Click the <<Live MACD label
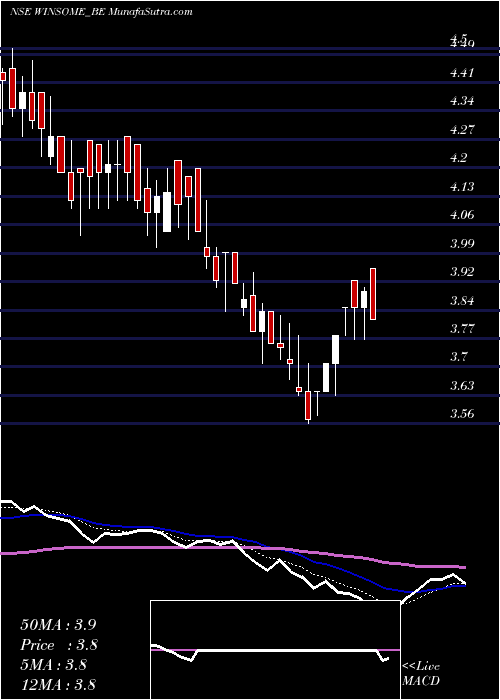500x700 pixels. click(x=421, y=673)
